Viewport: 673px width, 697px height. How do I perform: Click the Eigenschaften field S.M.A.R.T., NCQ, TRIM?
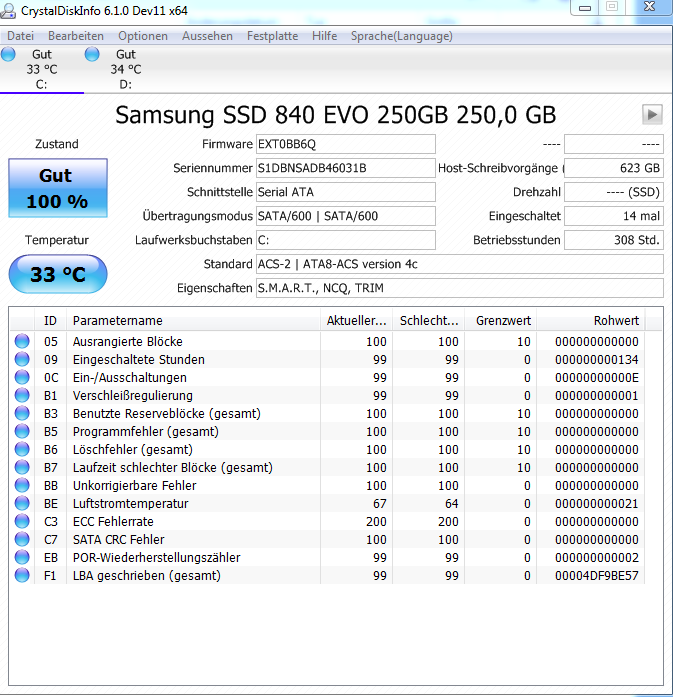460,288
